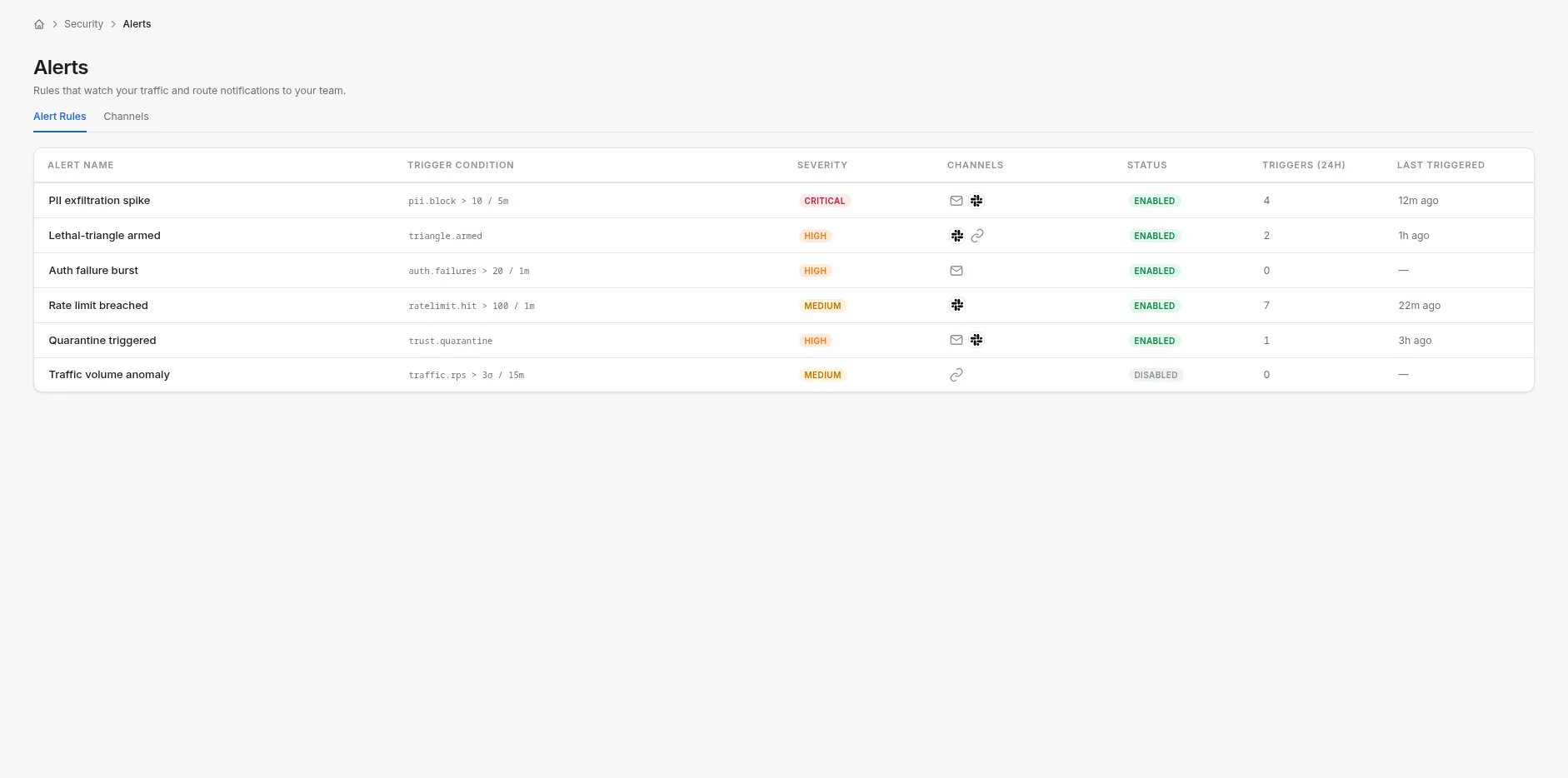Viewport: 1568px width, 778px height.
Task: Click ENABLED badge for PII exfiltration spike
Action: [1155, 201]
